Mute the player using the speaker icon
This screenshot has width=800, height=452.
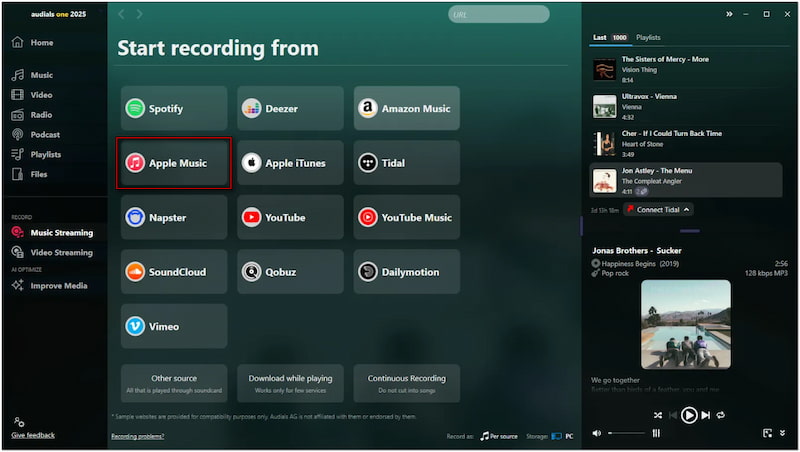(x=597, y=433)
